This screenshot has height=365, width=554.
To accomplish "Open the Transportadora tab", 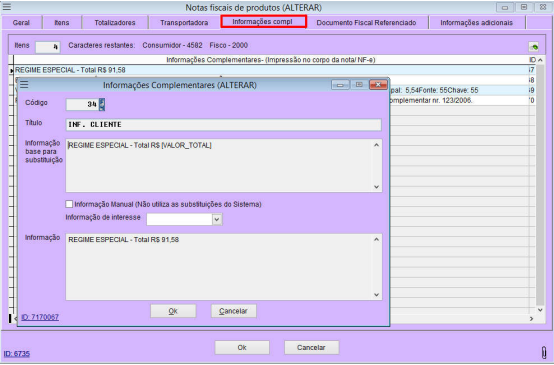I will pos(184,23).
